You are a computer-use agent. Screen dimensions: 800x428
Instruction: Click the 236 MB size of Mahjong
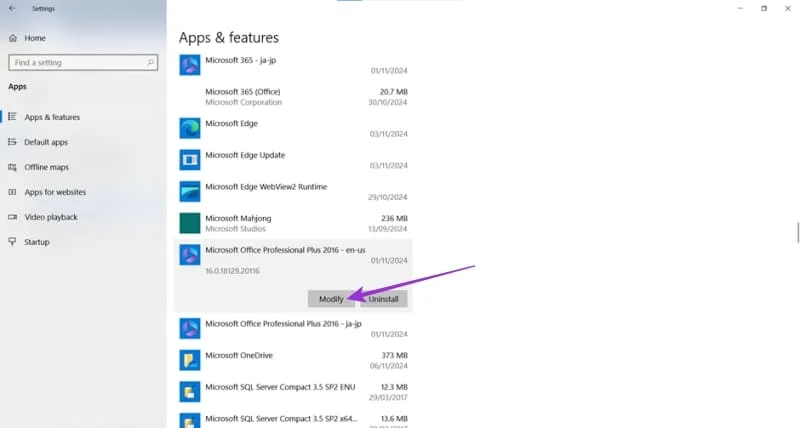click(x=394, y=218)
